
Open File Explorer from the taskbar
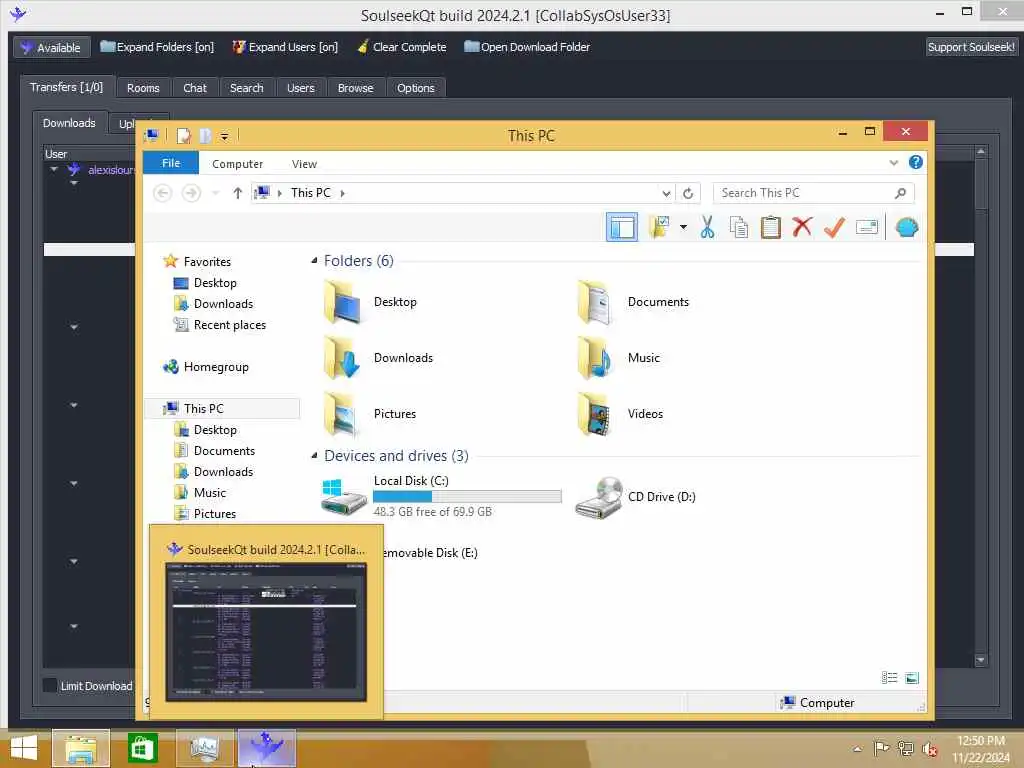pyautogui.click(x=81, y=748)
